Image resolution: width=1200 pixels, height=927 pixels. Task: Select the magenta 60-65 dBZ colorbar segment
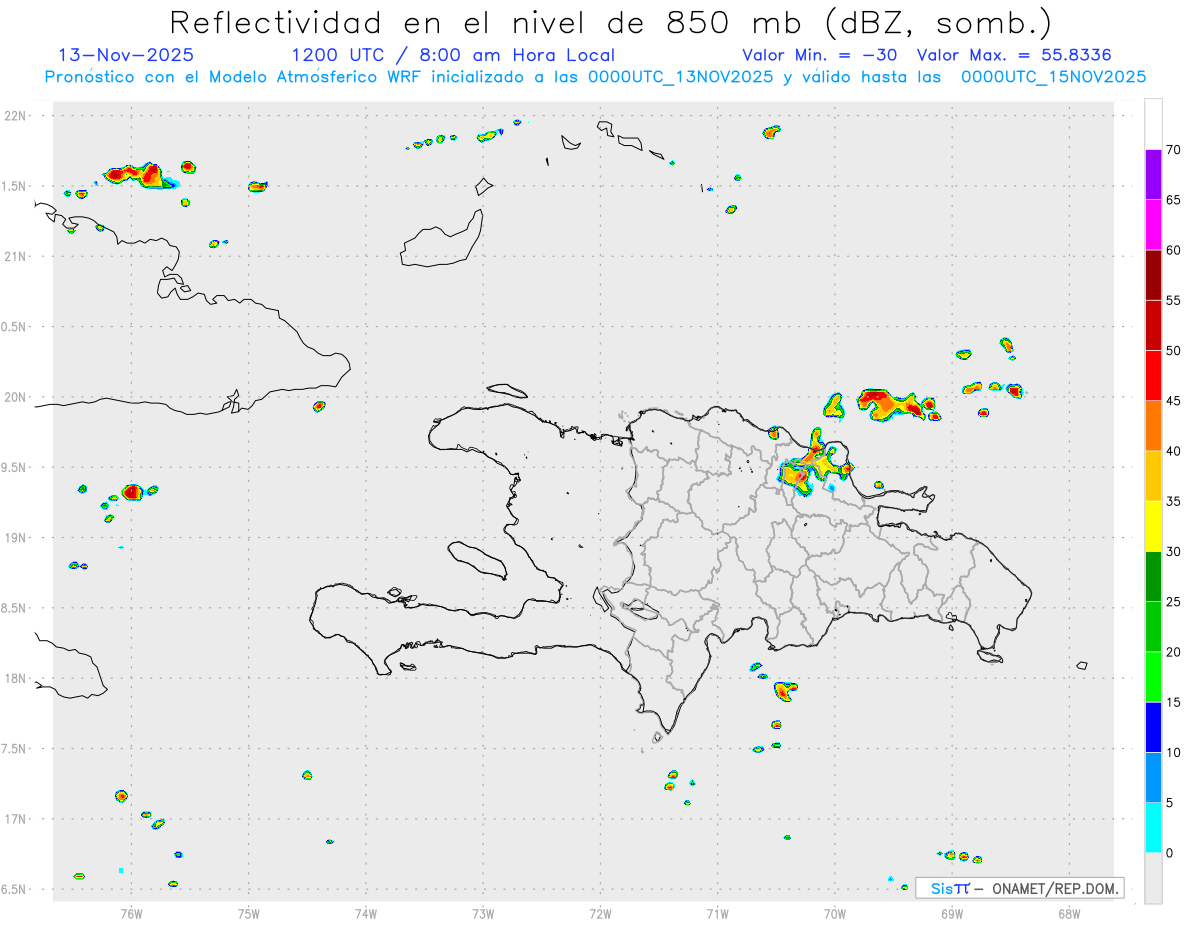(1153, 225)
